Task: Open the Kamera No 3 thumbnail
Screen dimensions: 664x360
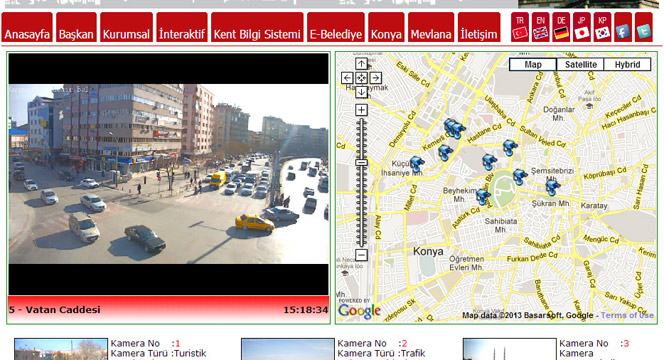Action: [509, 349]
